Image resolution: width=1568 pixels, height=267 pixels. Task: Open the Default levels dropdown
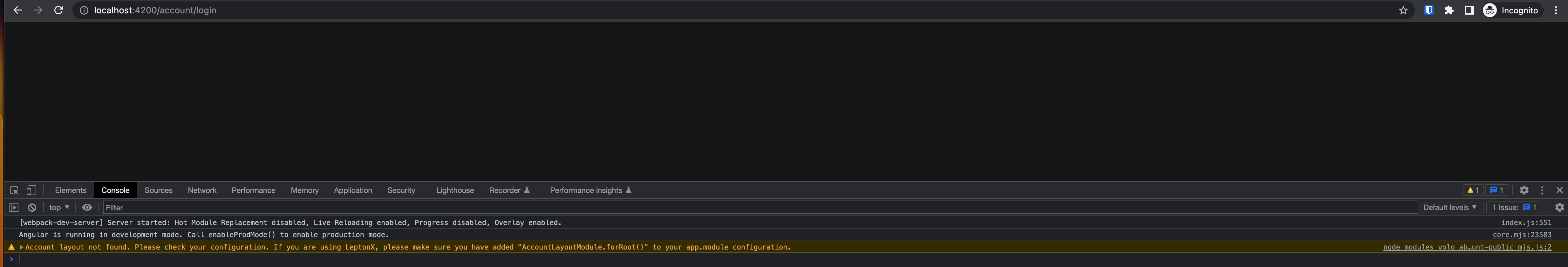[1449, 207]
